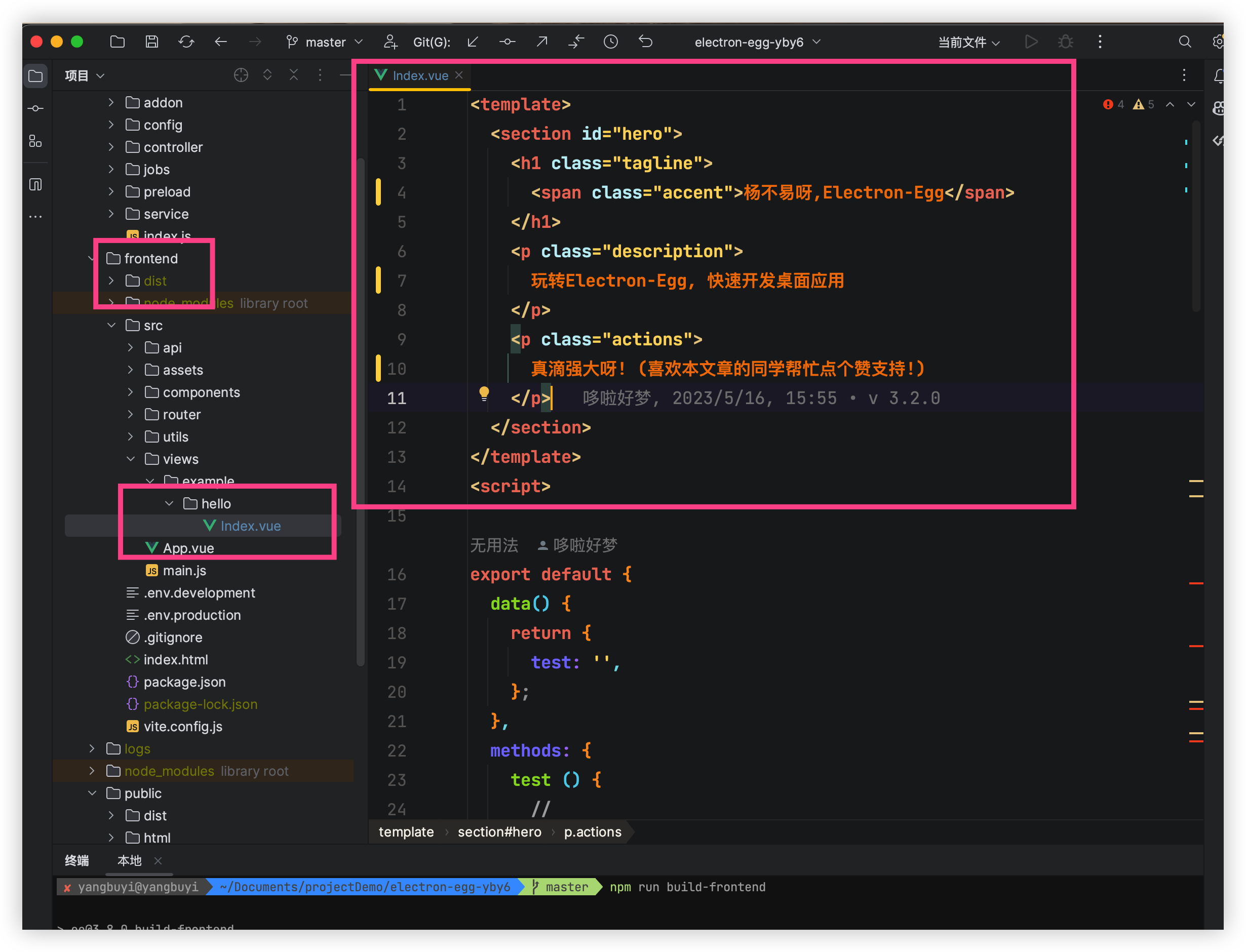1246x952 pixels.
Task: Collapse the views folder
Action: [130, 459]
